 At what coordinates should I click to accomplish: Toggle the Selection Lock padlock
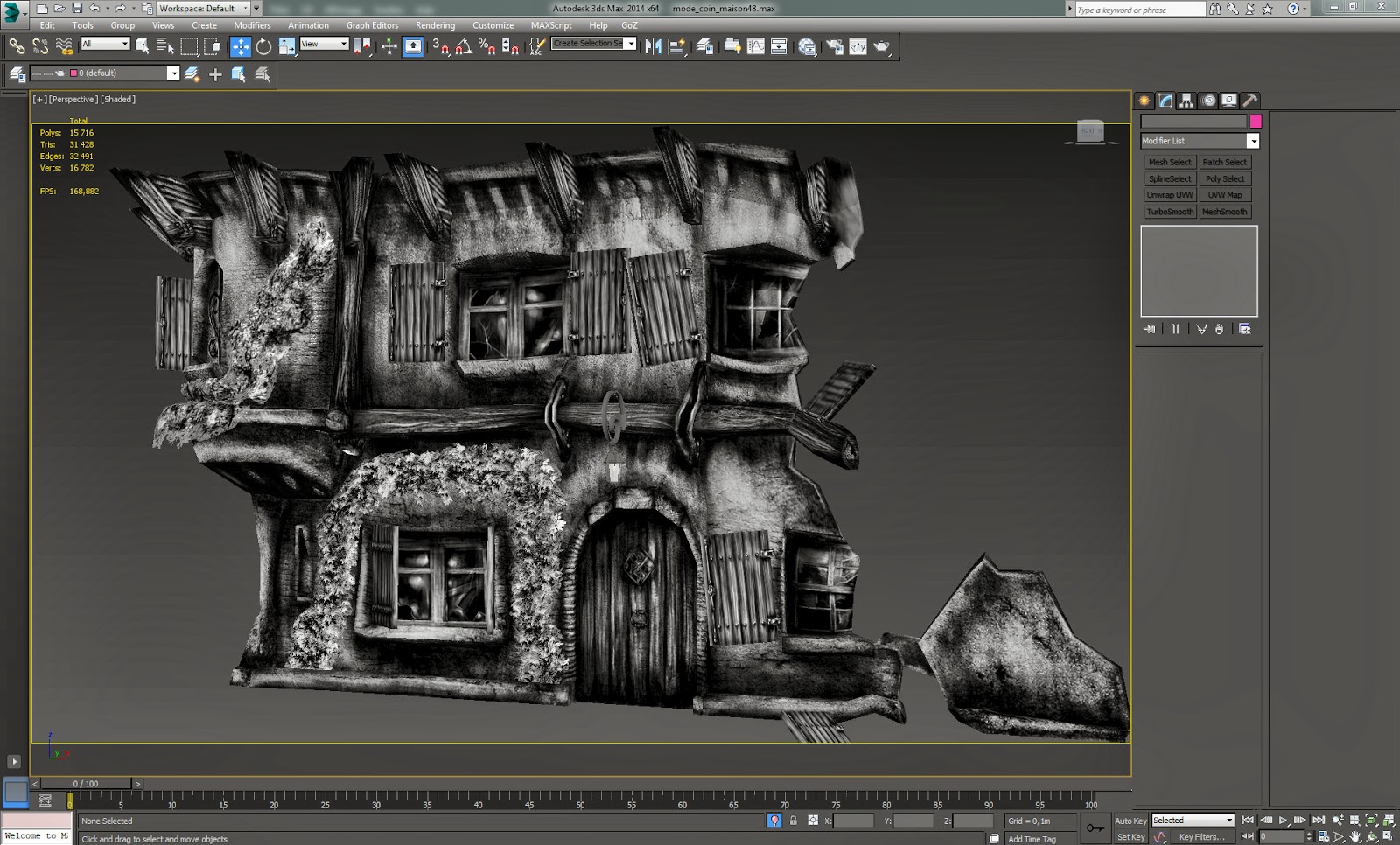coord(794,821)
